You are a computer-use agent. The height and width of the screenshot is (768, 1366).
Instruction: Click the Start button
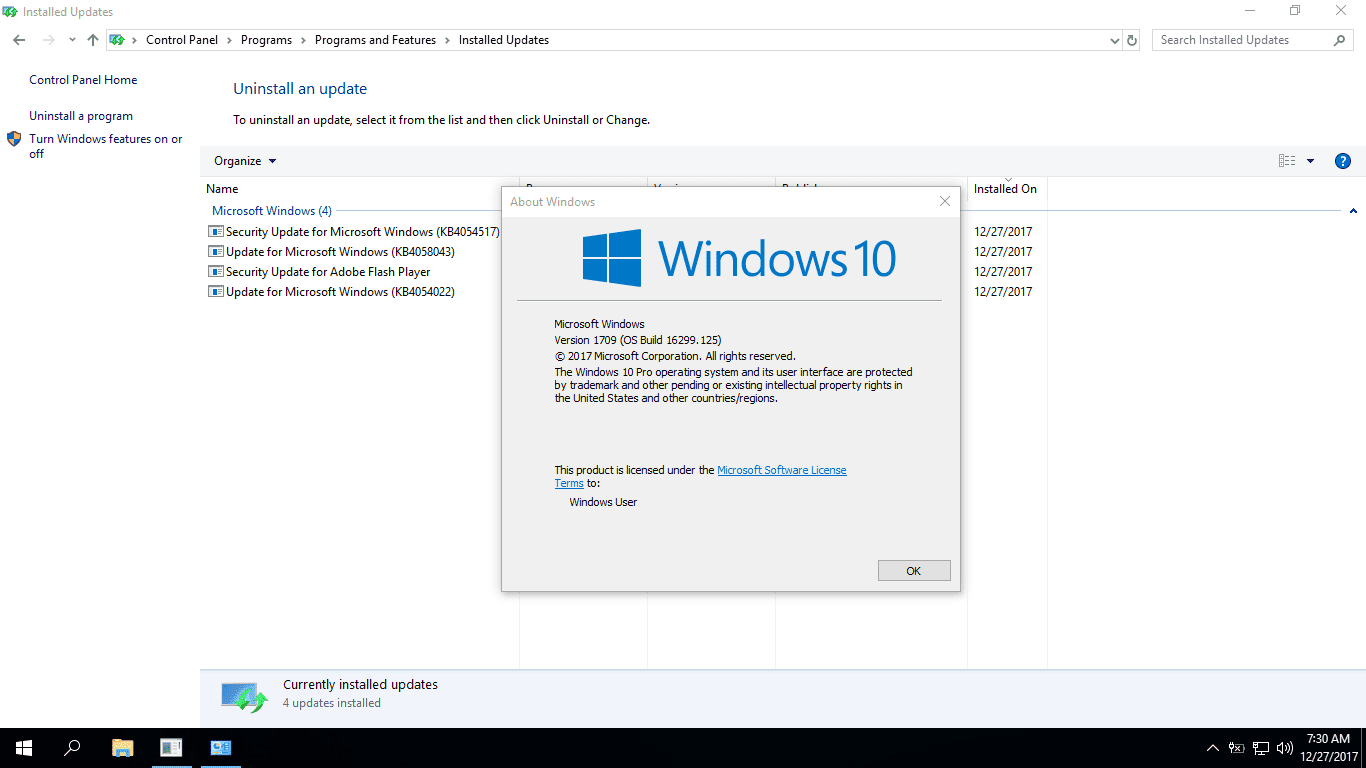(x=23, y=747)
